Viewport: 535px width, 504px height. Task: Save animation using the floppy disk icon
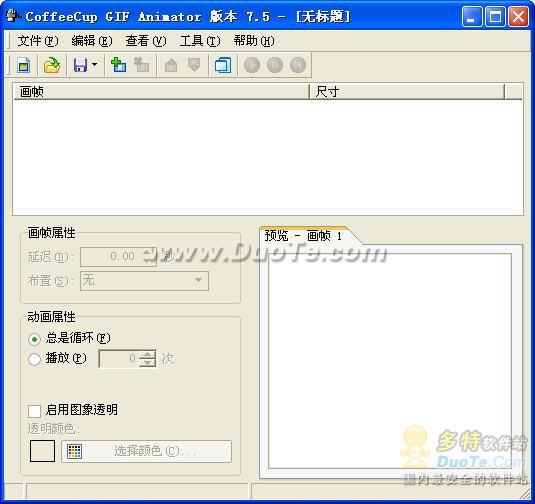(80, 65)
